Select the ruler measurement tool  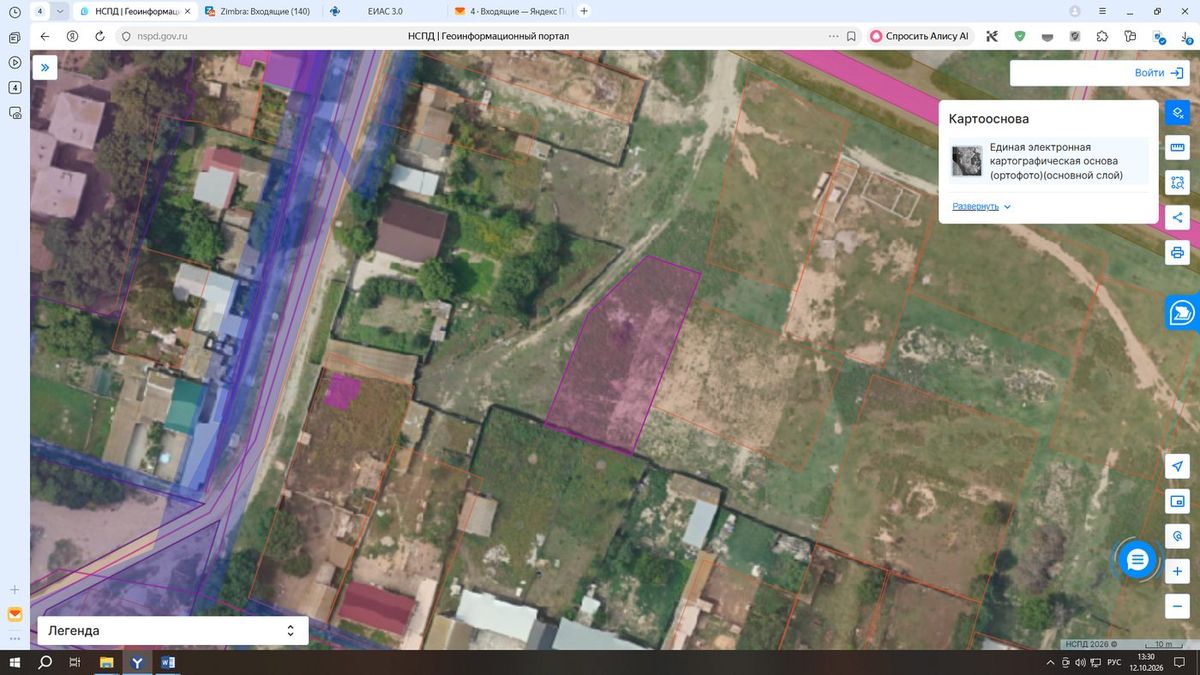(x=1177, y=148)
